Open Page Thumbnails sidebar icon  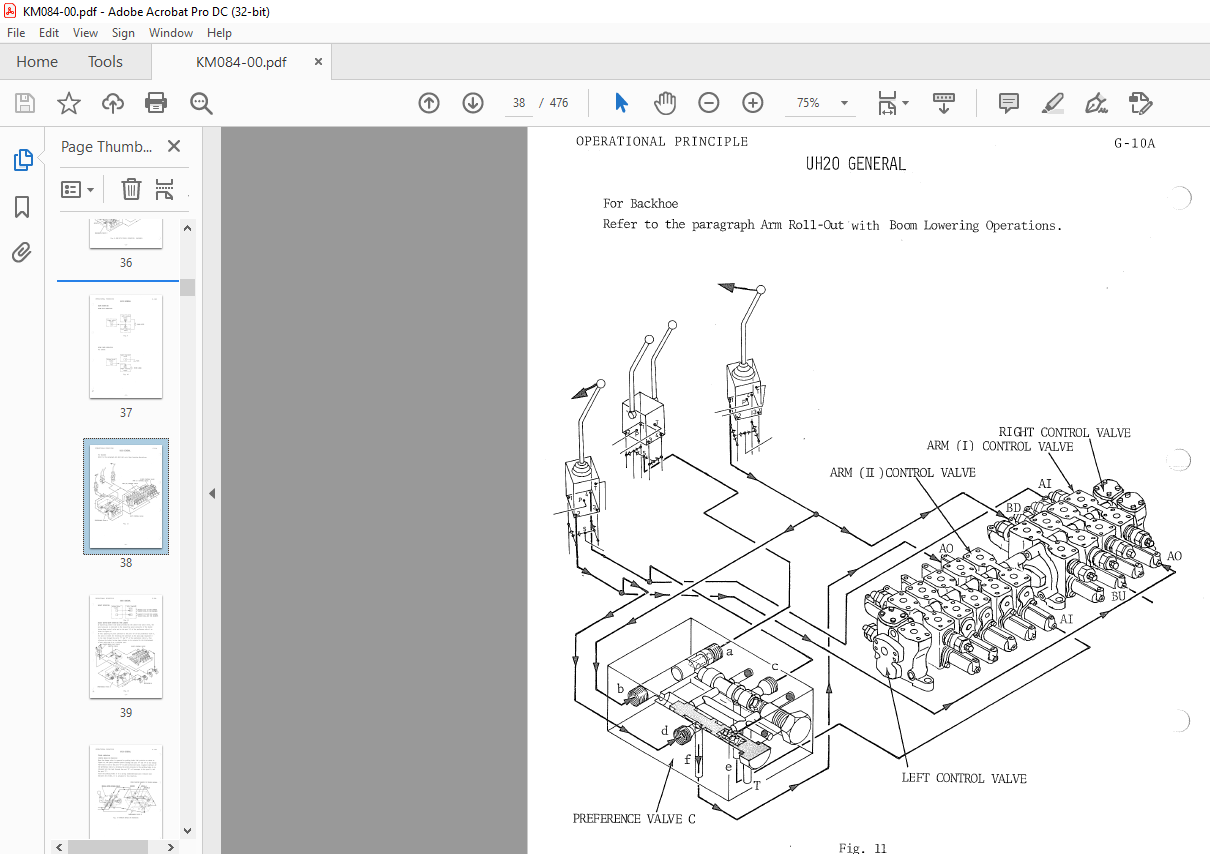click(22, 160)
